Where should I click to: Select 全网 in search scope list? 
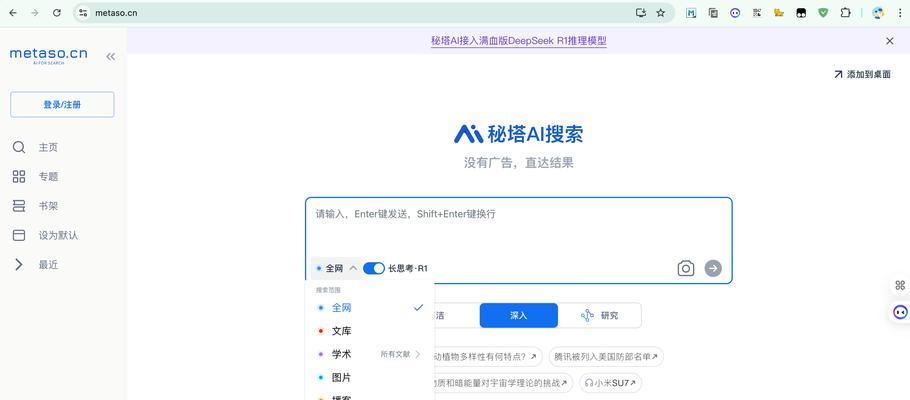point(370,308)
